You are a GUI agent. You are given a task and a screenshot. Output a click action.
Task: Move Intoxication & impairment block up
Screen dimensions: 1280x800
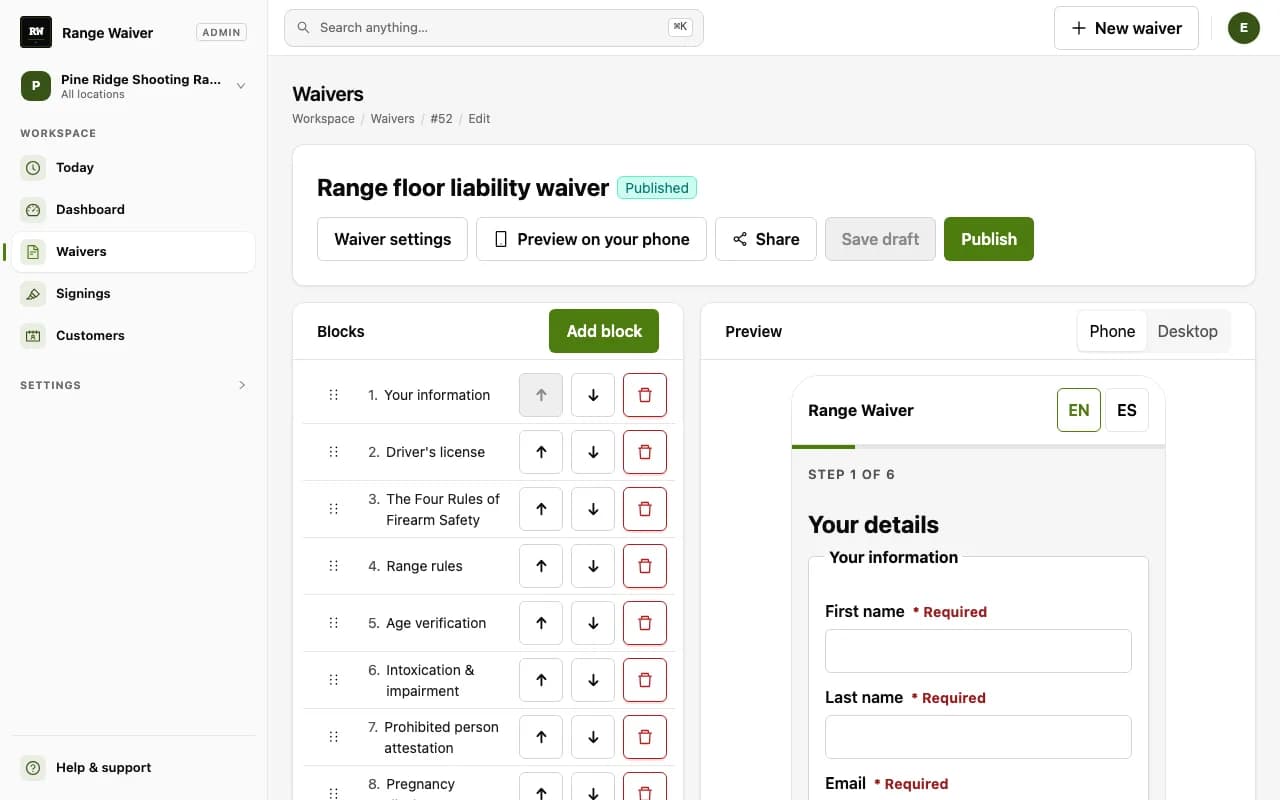pyautogui.click(x=541, y=680)
